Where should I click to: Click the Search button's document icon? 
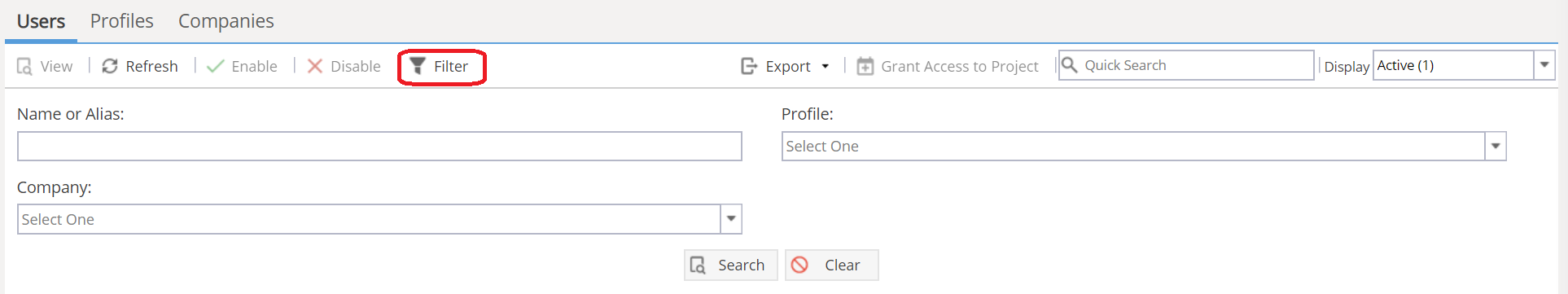698,265
